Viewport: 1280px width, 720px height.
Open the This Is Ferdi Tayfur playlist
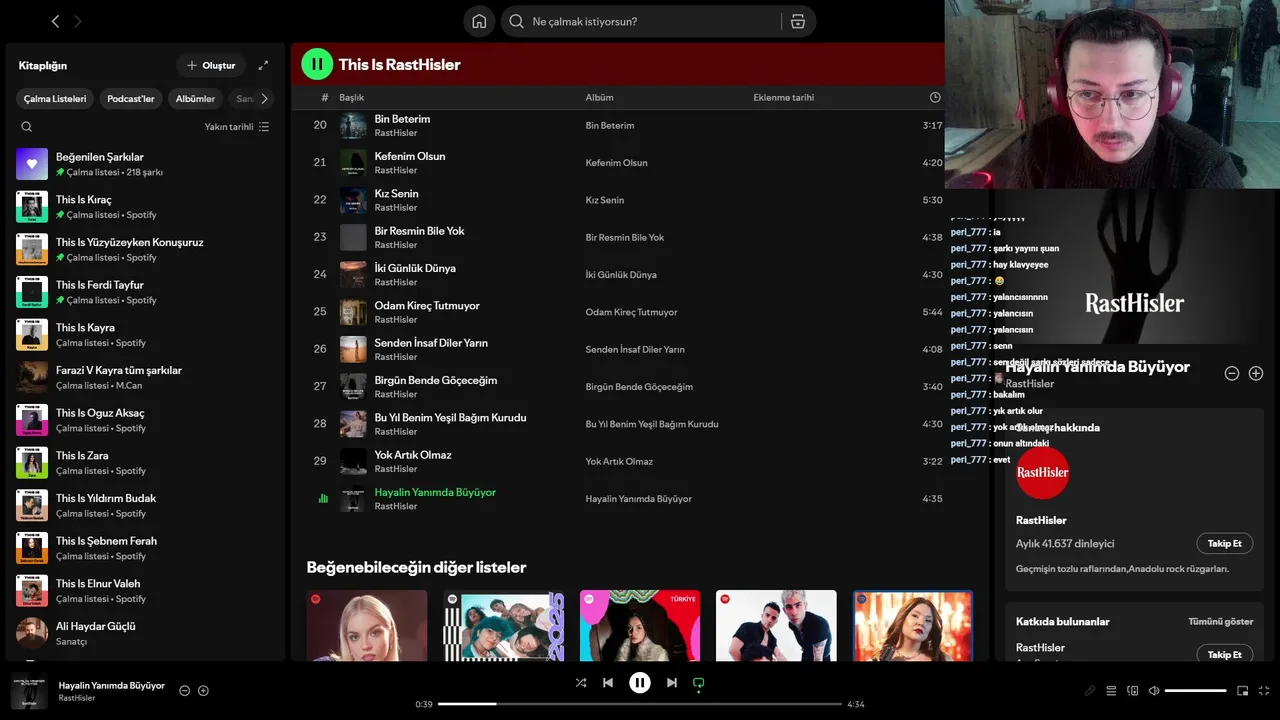coord(145,292)
